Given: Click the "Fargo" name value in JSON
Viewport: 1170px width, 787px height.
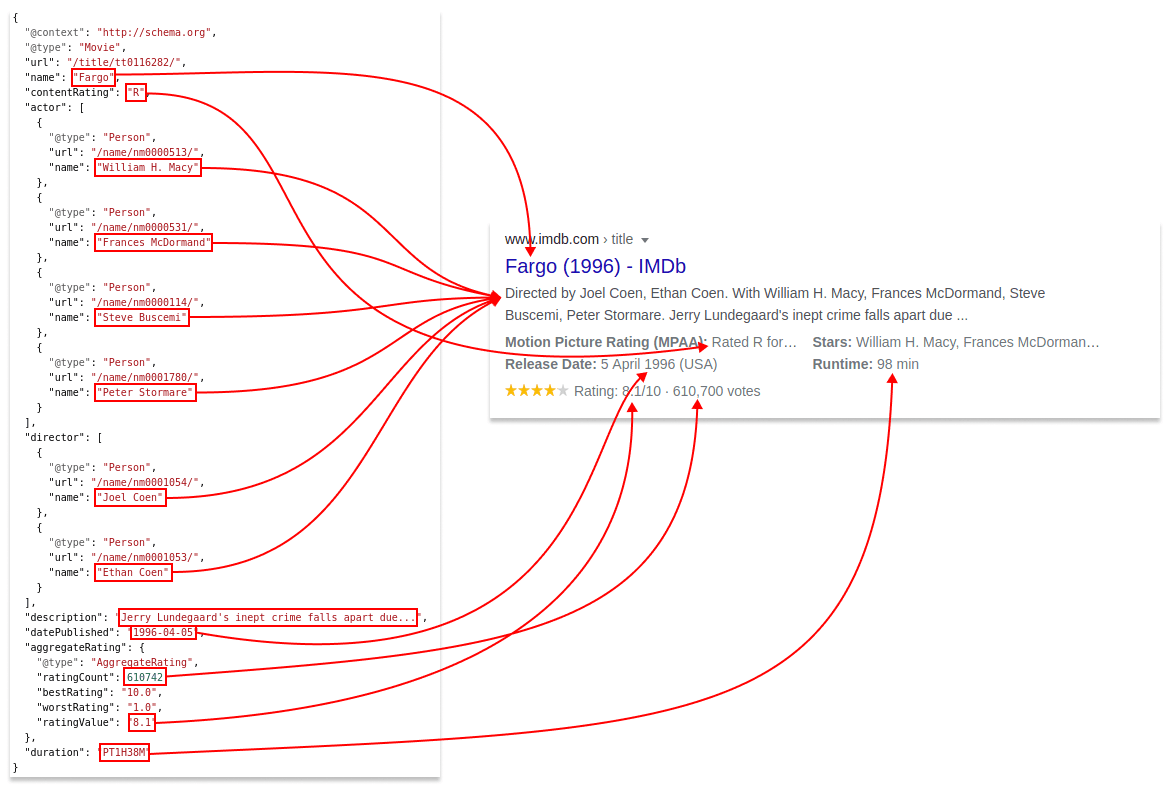Looking at the screenshot, I should 93,78.
